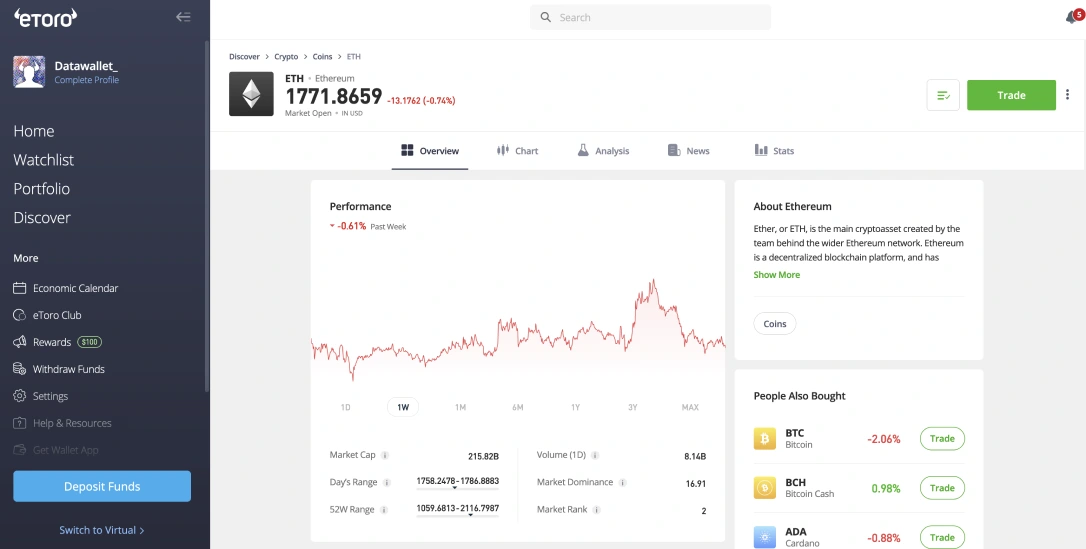Open the Watchlist page
The image size is (1086, 549).
point(44,160)
